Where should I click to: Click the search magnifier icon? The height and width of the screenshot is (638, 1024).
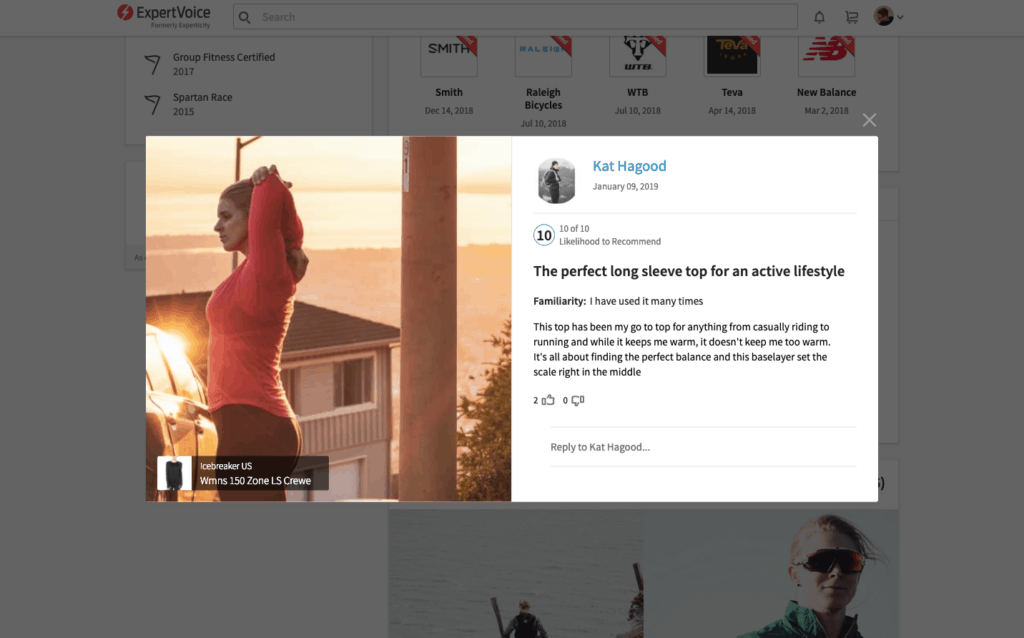[x=245, y=17]
